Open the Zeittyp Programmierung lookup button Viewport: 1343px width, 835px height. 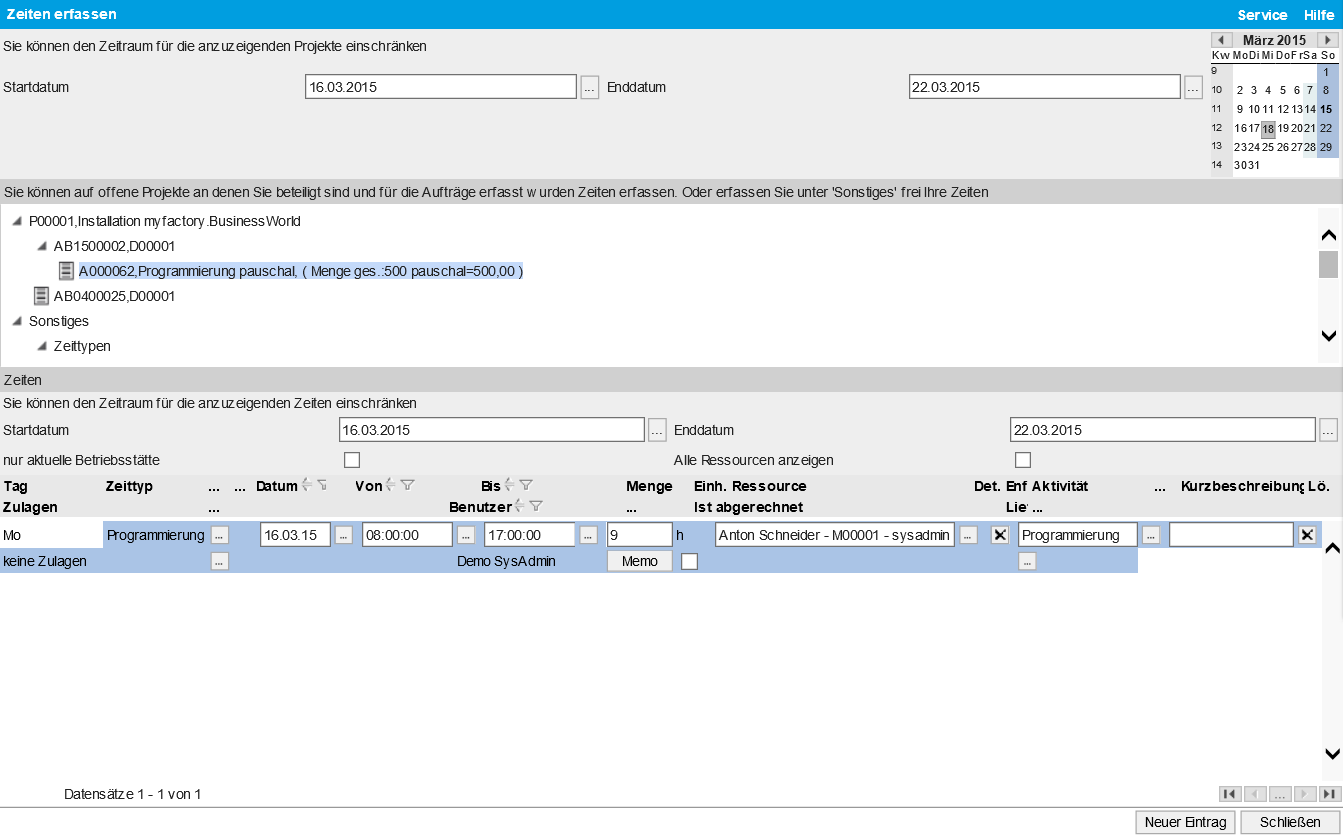click(x=220, y=535)
